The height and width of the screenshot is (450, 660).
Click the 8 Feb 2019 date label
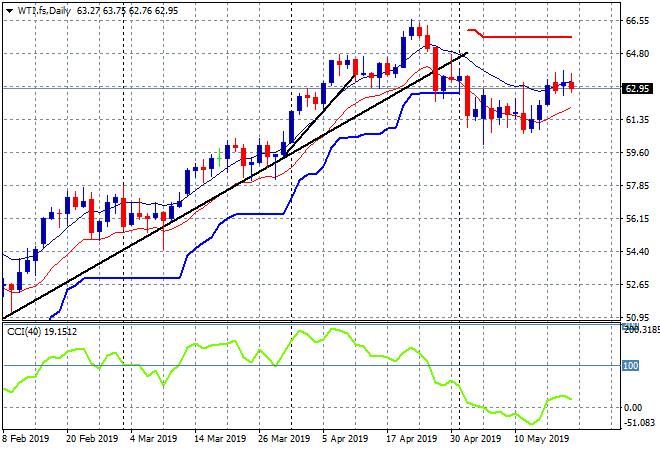[x=25, y=439]
